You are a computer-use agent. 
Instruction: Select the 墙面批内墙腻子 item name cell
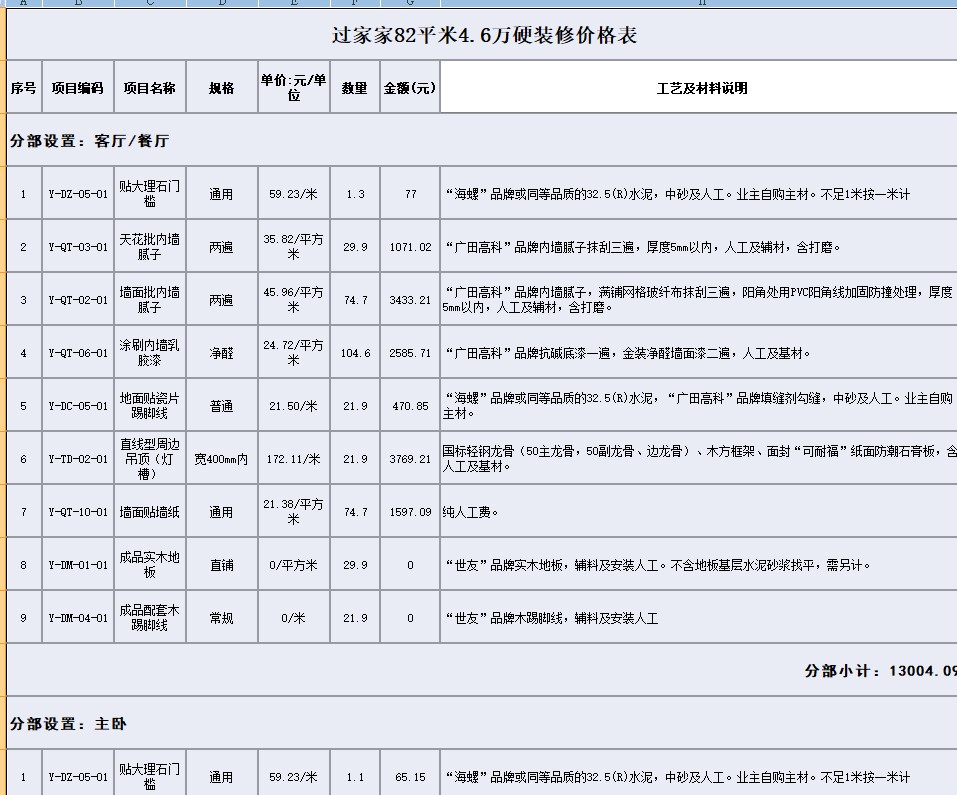(150, 300)
